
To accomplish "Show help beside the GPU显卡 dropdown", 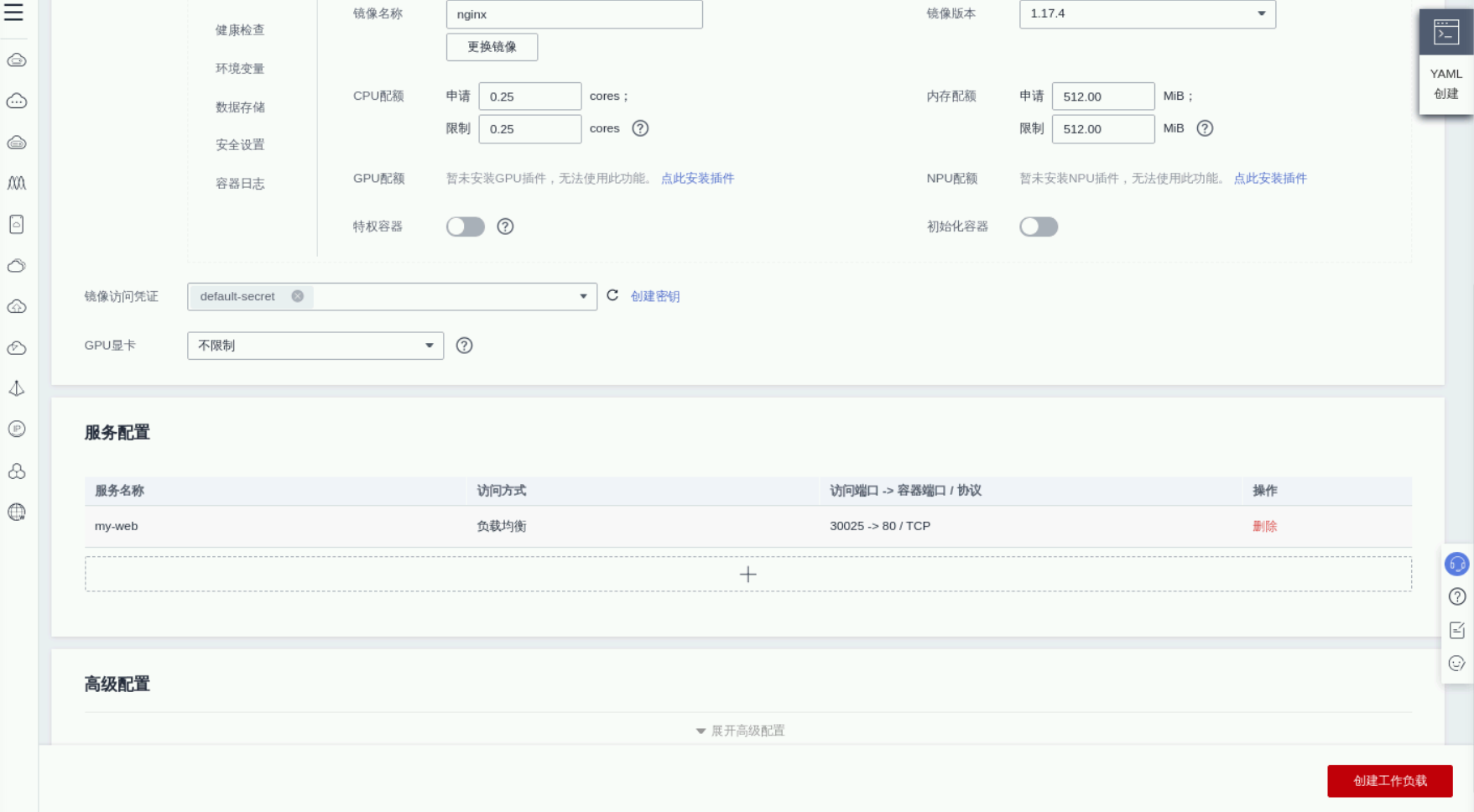I will coord(464,346).
